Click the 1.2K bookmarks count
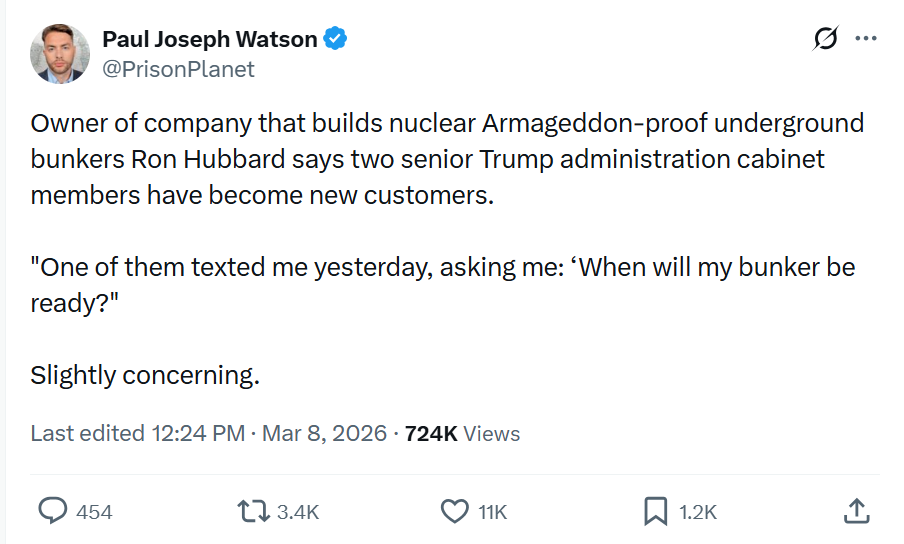 pos(698,512)
